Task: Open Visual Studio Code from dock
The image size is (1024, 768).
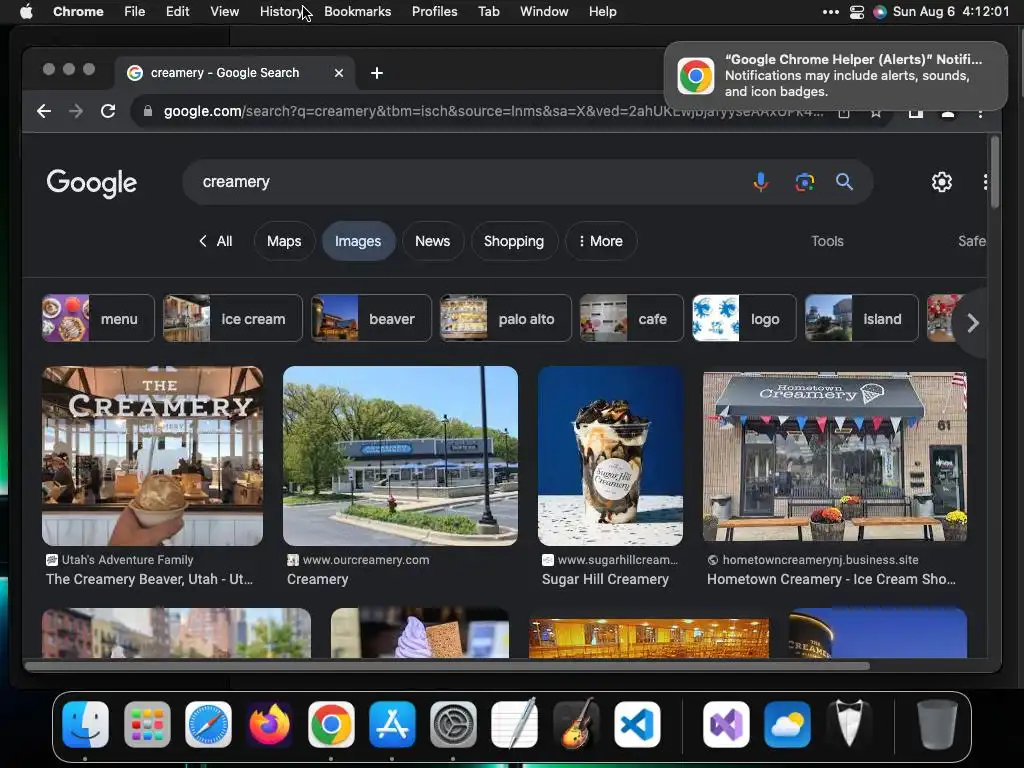Action: 637,724
